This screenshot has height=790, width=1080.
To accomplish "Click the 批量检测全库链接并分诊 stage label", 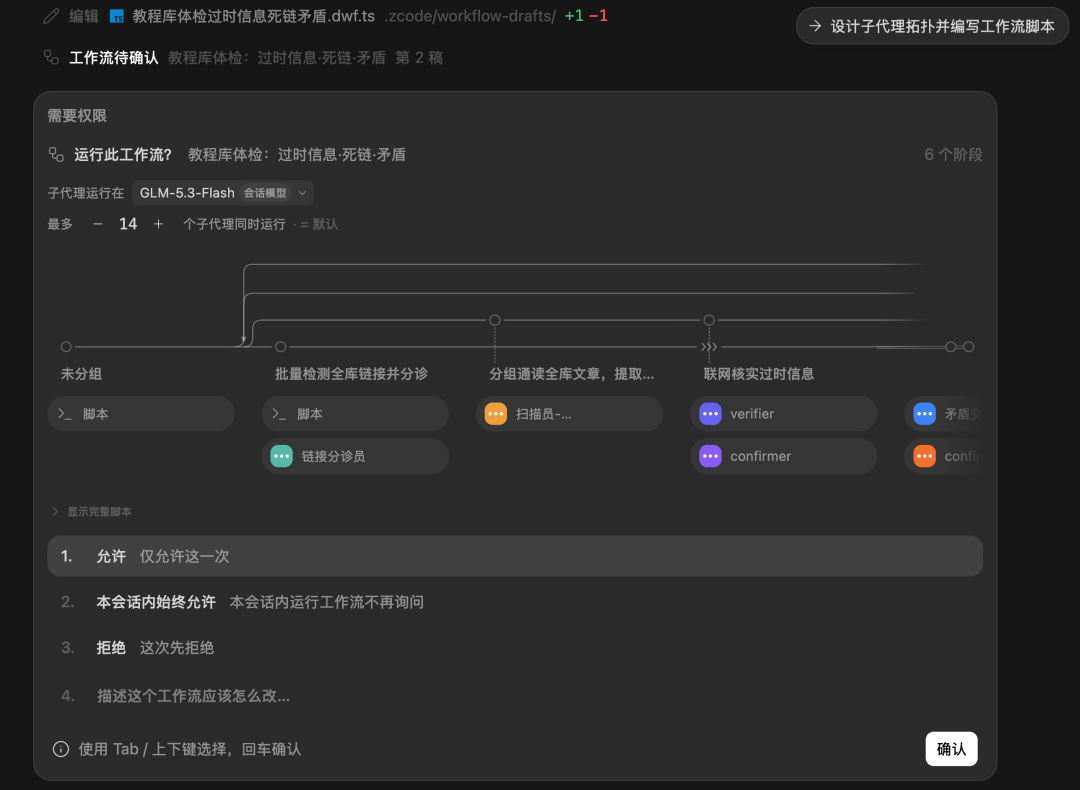I will tap(351, 374).
